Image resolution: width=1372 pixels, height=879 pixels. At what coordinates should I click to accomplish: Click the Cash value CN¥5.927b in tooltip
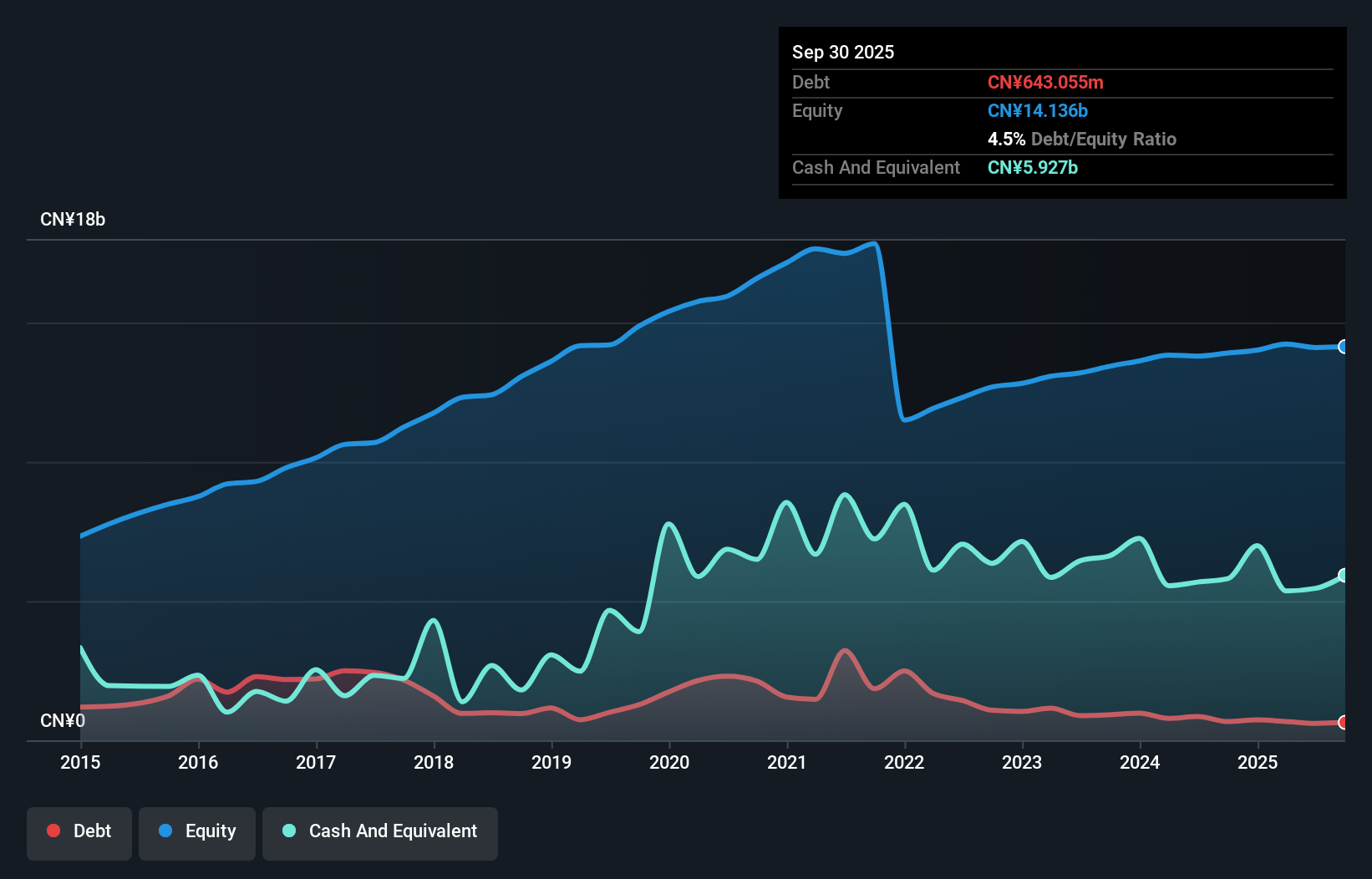[x=1032, y=167]
